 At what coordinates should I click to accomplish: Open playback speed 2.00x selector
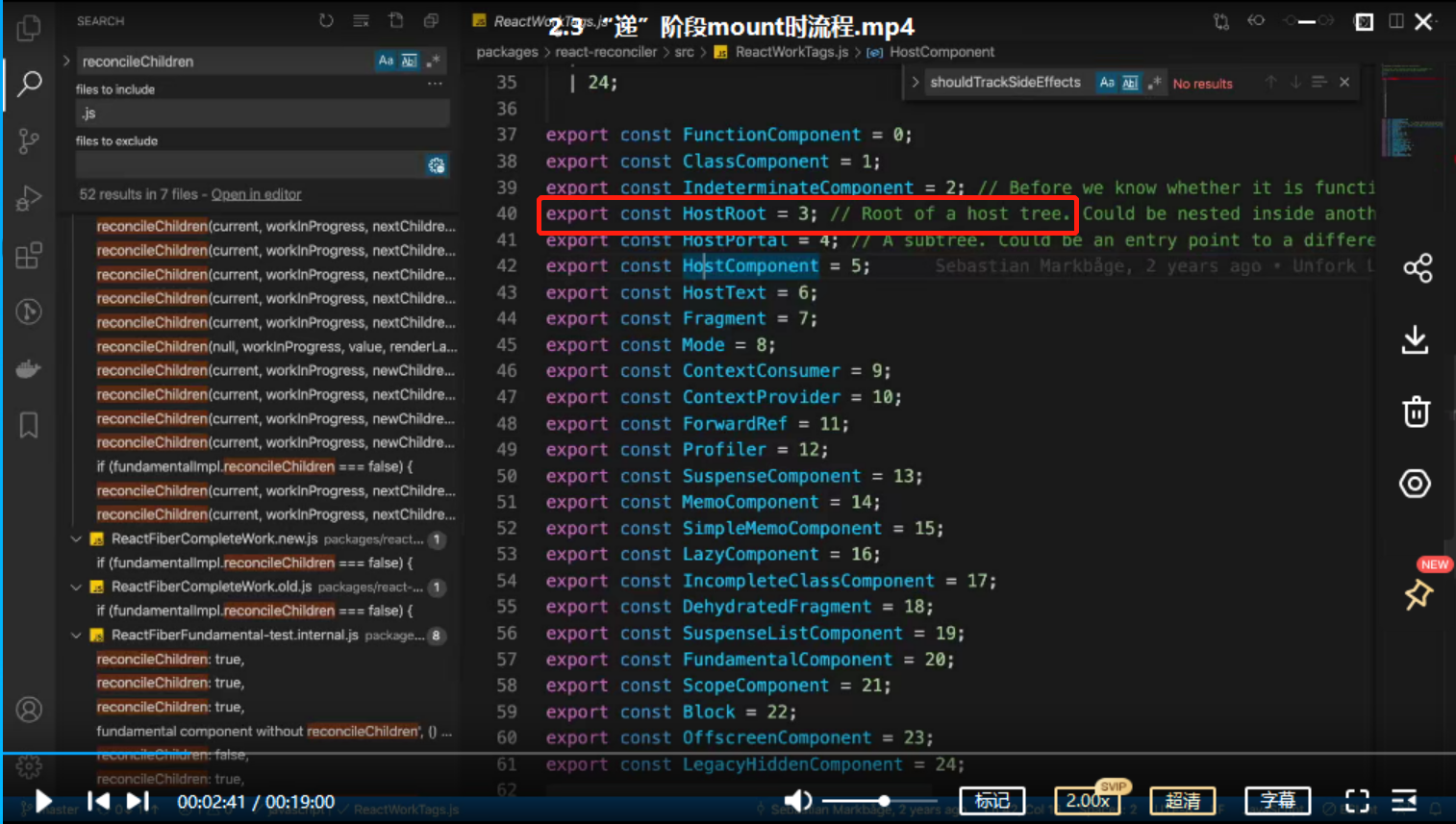coord(1088,800)
